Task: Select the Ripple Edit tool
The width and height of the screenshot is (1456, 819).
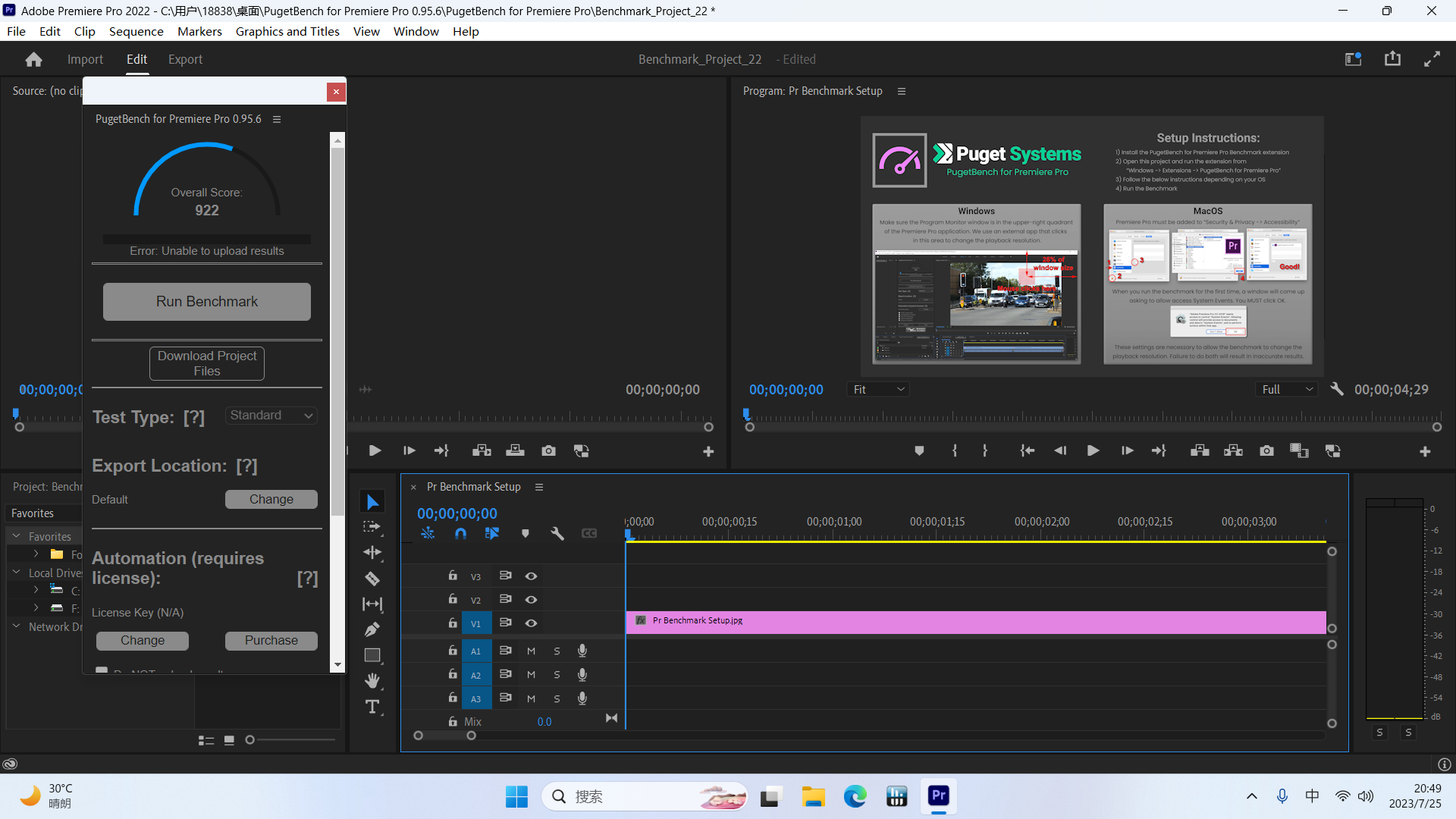Action: coord(372,553)
